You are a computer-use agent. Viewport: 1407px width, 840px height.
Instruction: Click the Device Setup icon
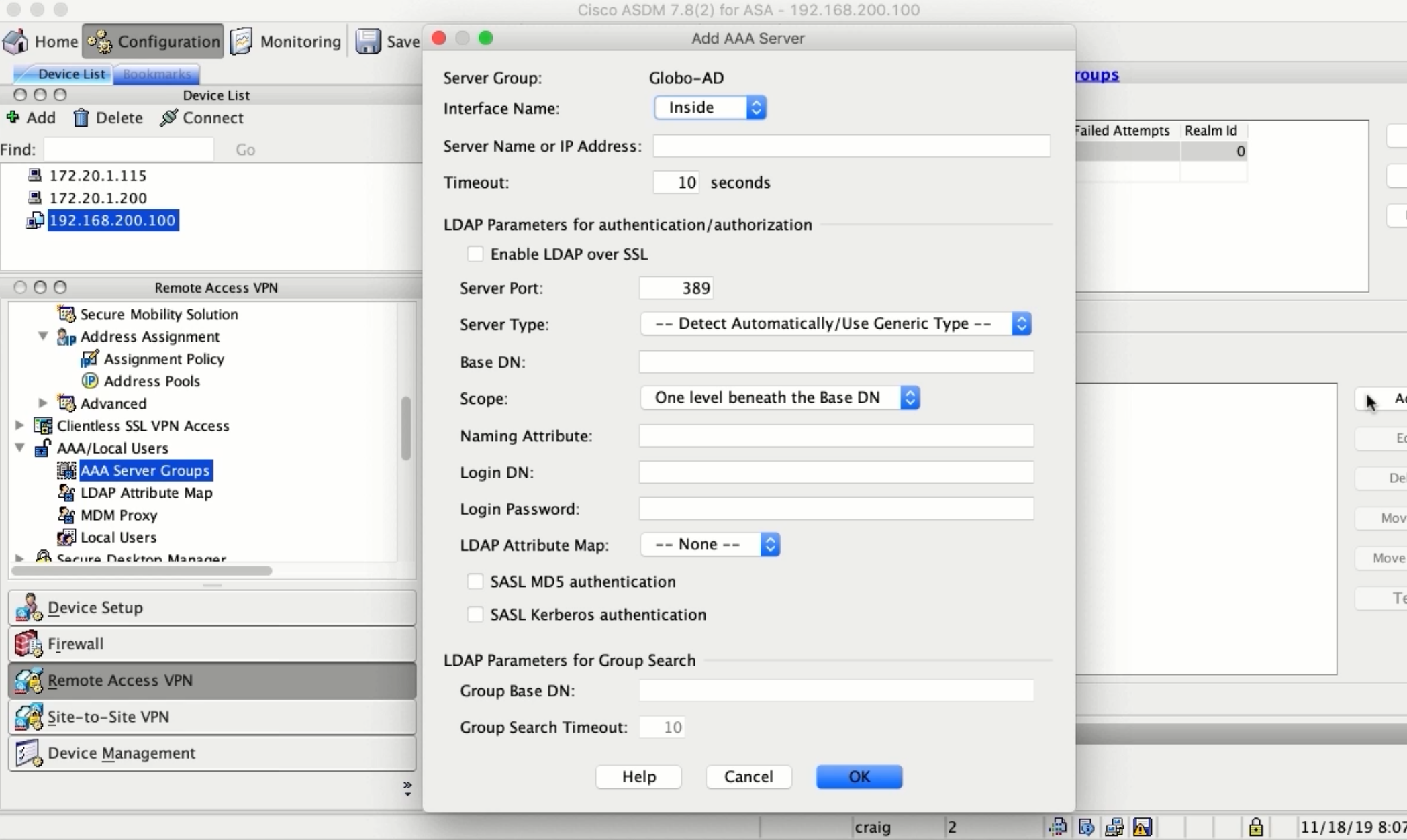pos(29,608)
